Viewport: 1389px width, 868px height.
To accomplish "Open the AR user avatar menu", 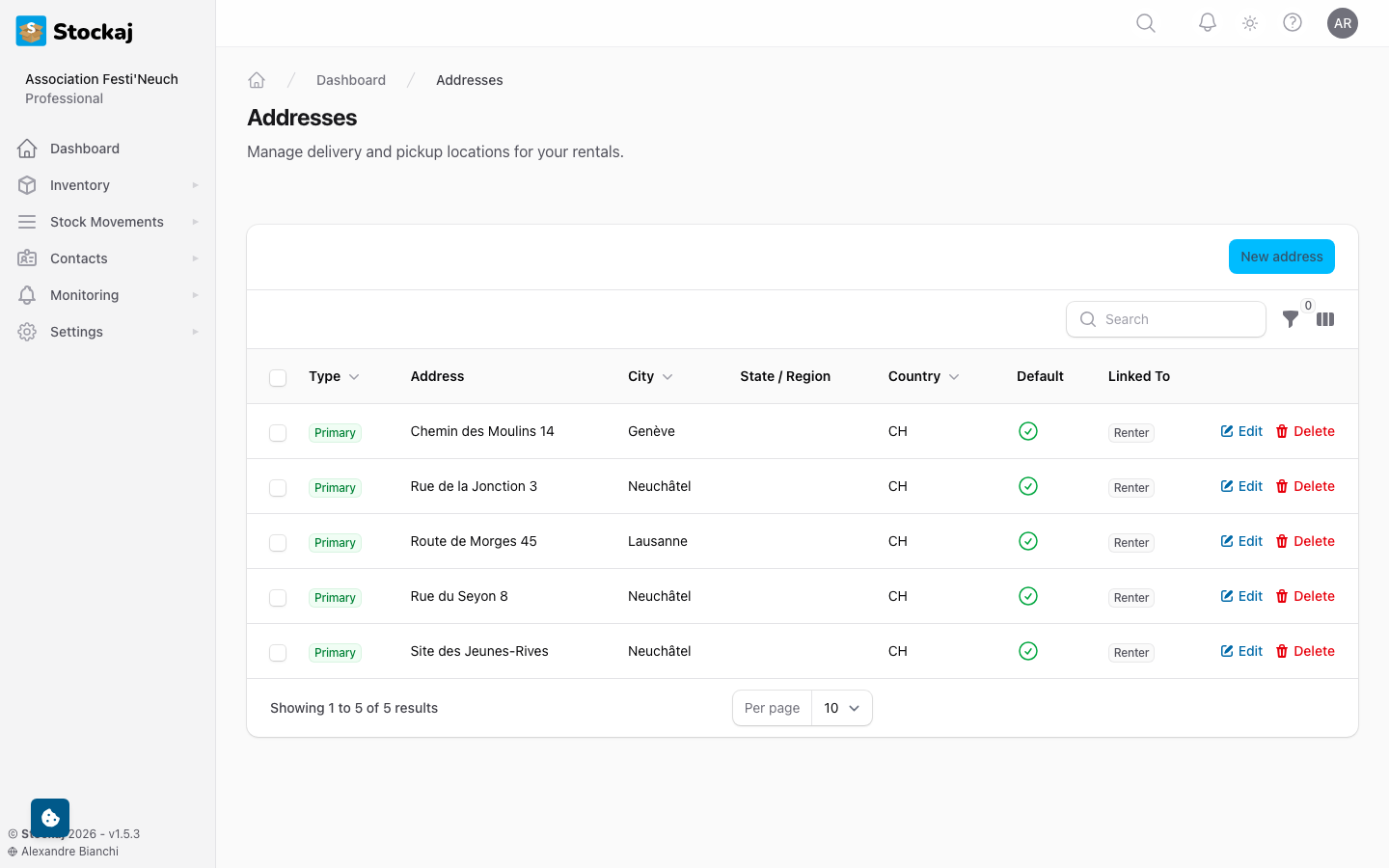I will [x=1343, y=23].
